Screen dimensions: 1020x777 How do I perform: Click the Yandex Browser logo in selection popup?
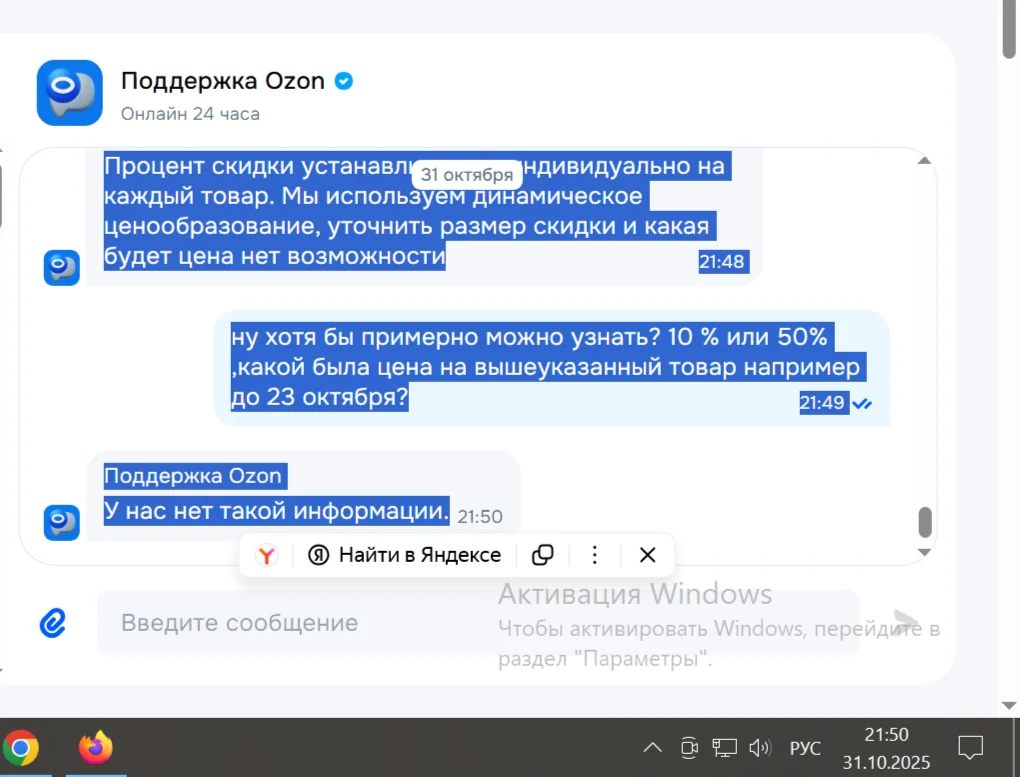(267, 555)
